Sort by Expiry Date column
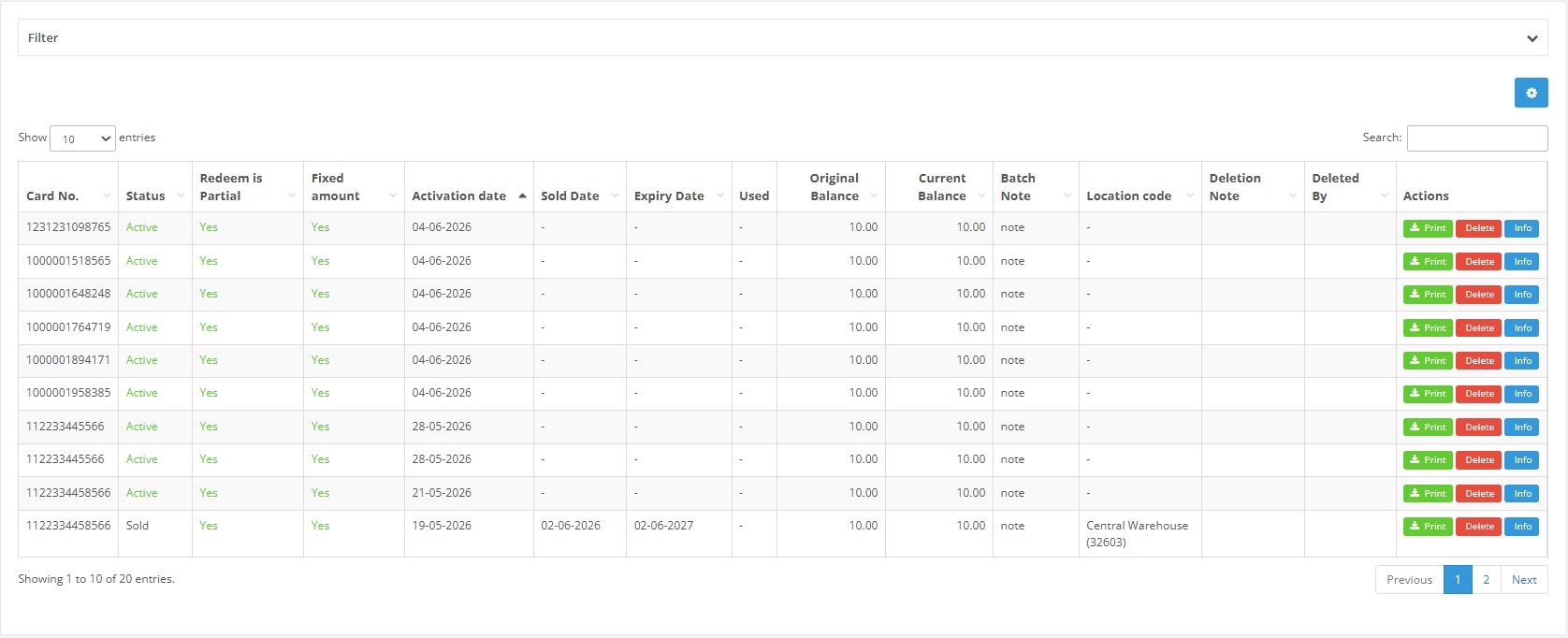Image resolution: width=1568 pixels, height=638 pixels. [x=679, y=187]
